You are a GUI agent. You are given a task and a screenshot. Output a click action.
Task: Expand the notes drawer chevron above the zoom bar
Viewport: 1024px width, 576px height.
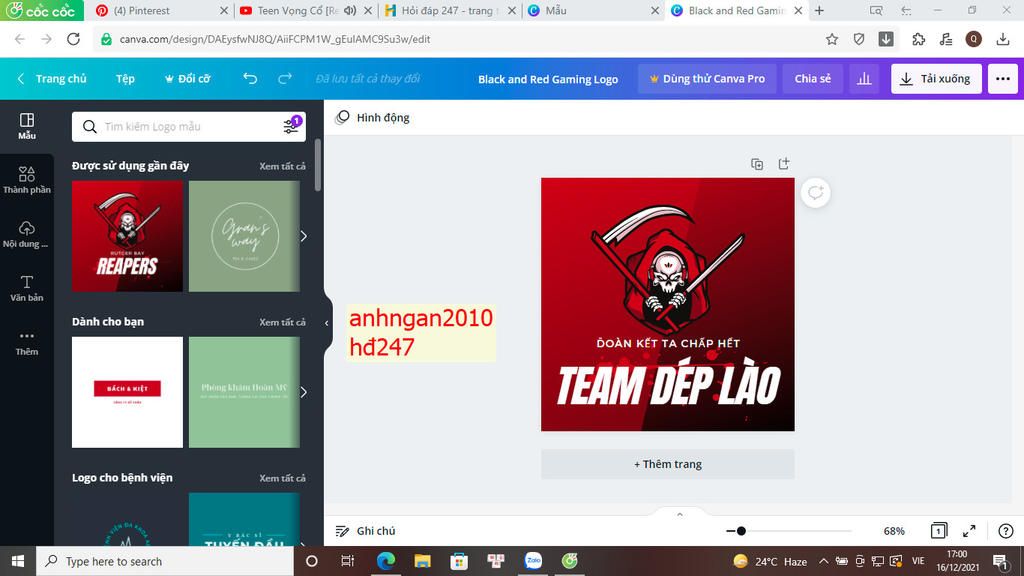click(x=679, y=515)
